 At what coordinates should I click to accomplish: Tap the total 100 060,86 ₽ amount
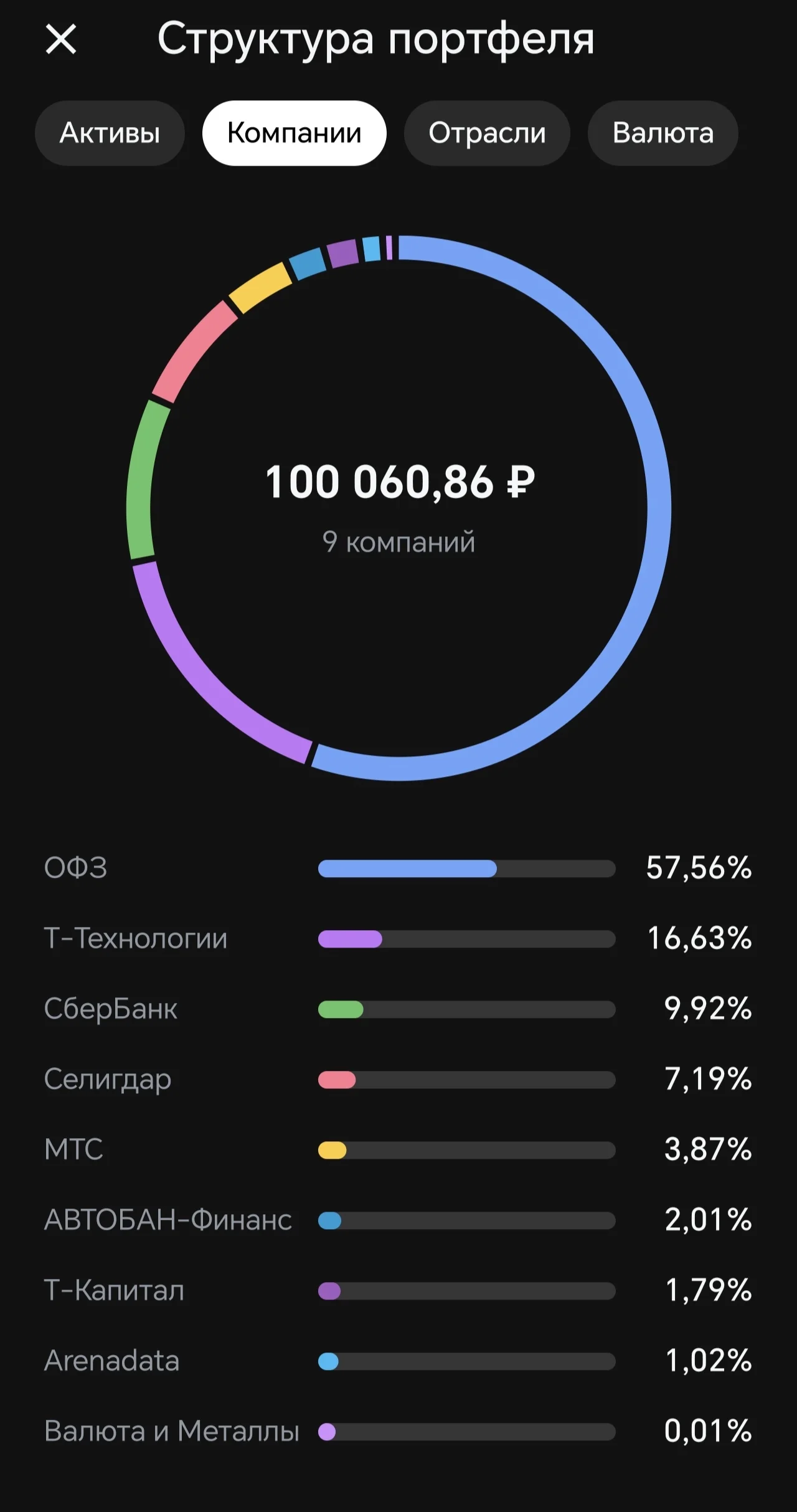point(400,482)
